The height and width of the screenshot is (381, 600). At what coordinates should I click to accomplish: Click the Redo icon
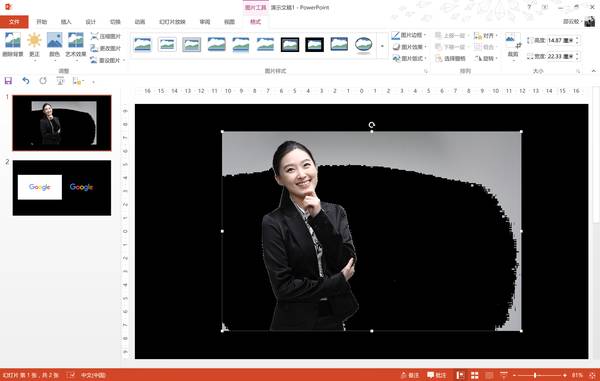point(43,81)
